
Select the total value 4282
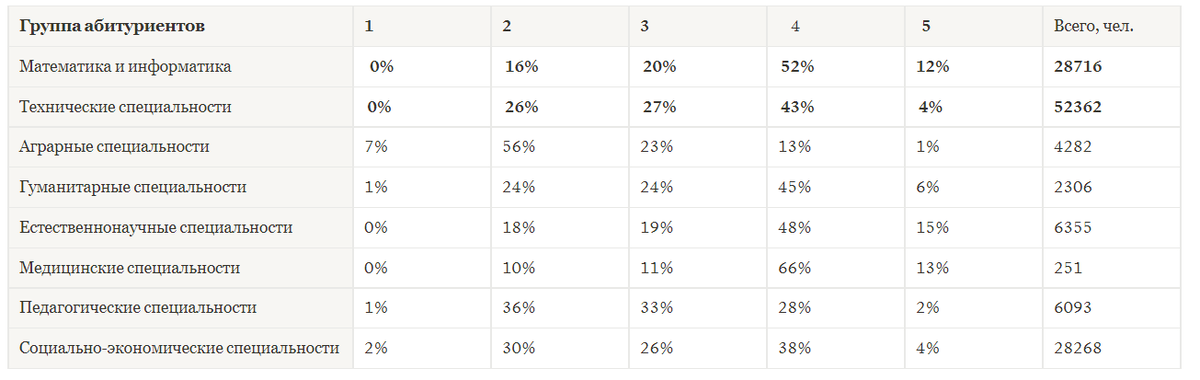[x=1073, y=147]
